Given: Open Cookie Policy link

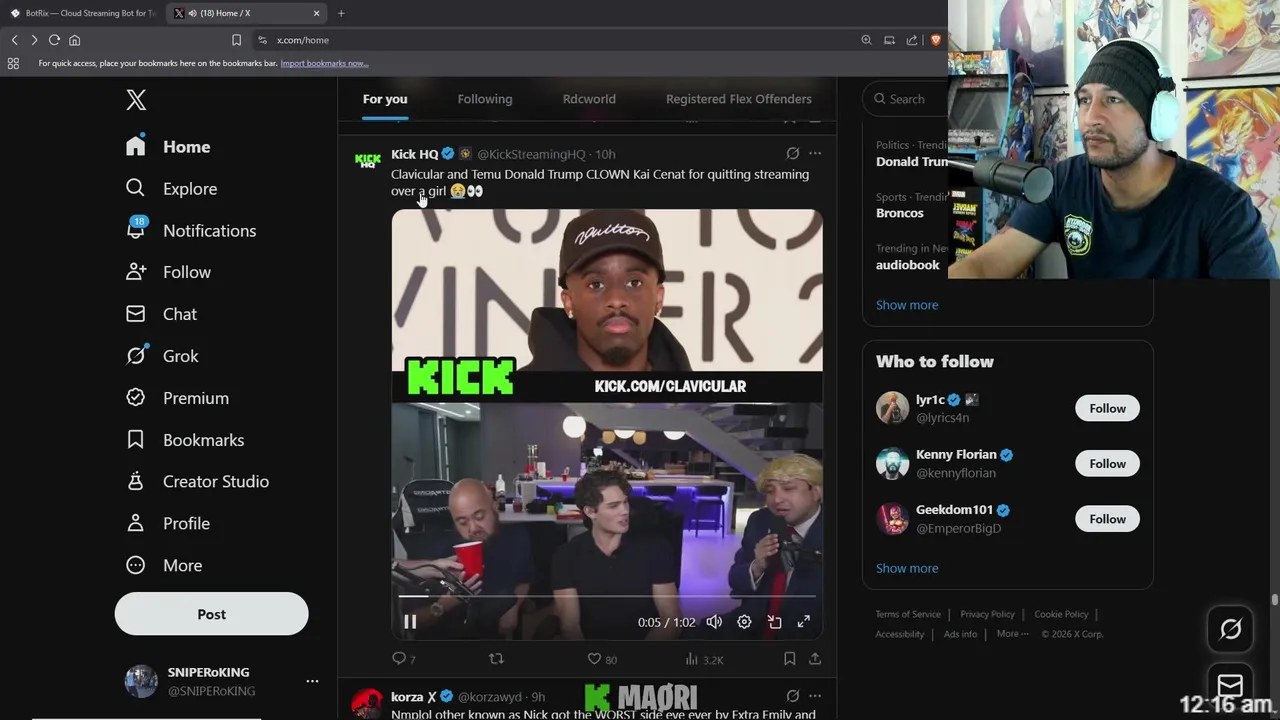Looking at the screenshot, I should point(1061,614).
